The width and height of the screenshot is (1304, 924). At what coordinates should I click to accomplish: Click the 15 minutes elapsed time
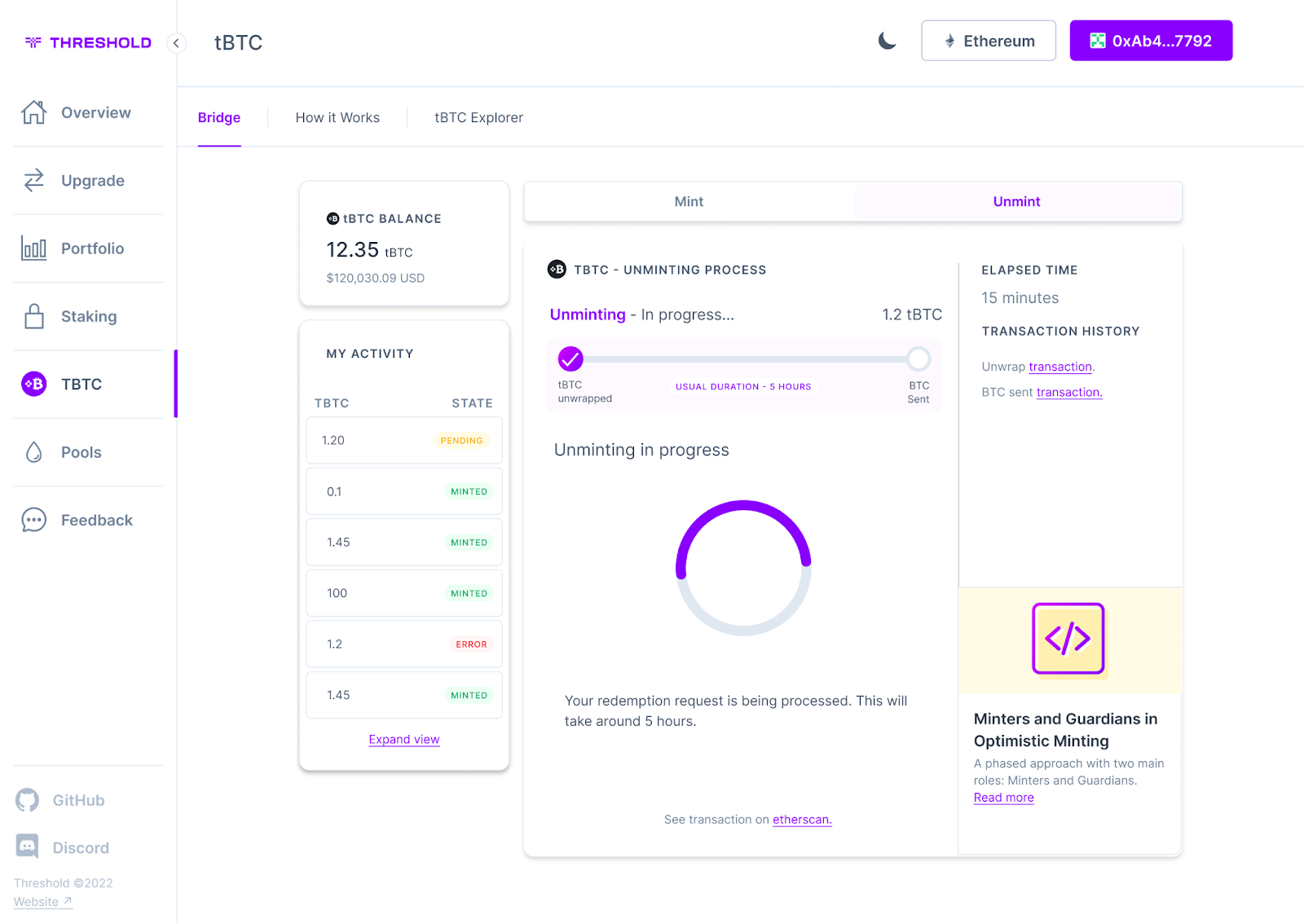[1020, 298]
